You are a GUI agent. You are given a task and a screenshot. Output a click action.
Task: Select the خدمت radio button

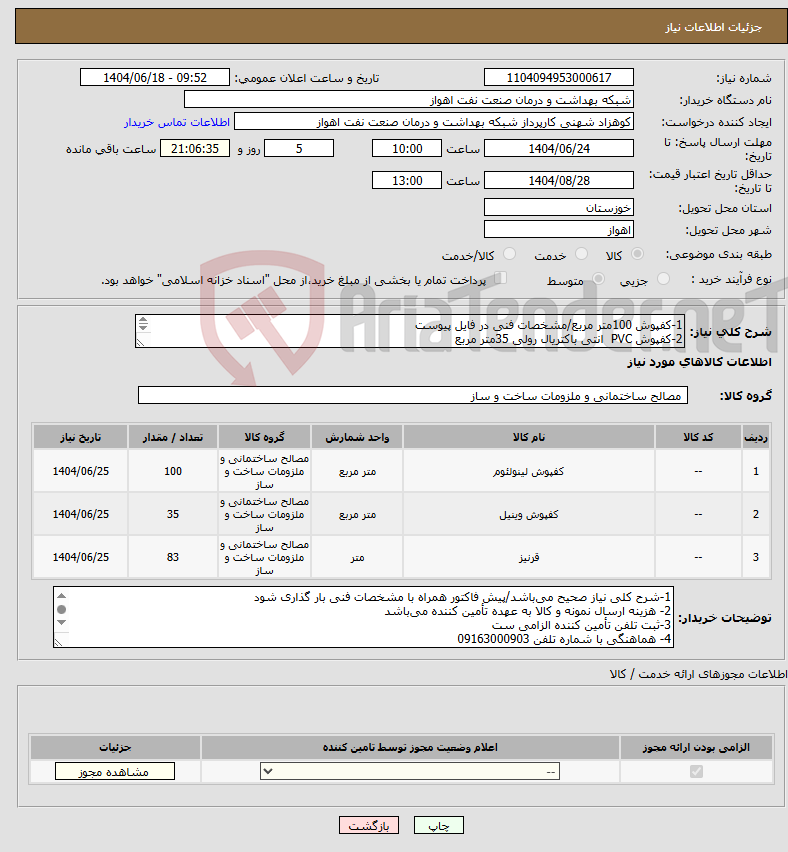(581, 254)
